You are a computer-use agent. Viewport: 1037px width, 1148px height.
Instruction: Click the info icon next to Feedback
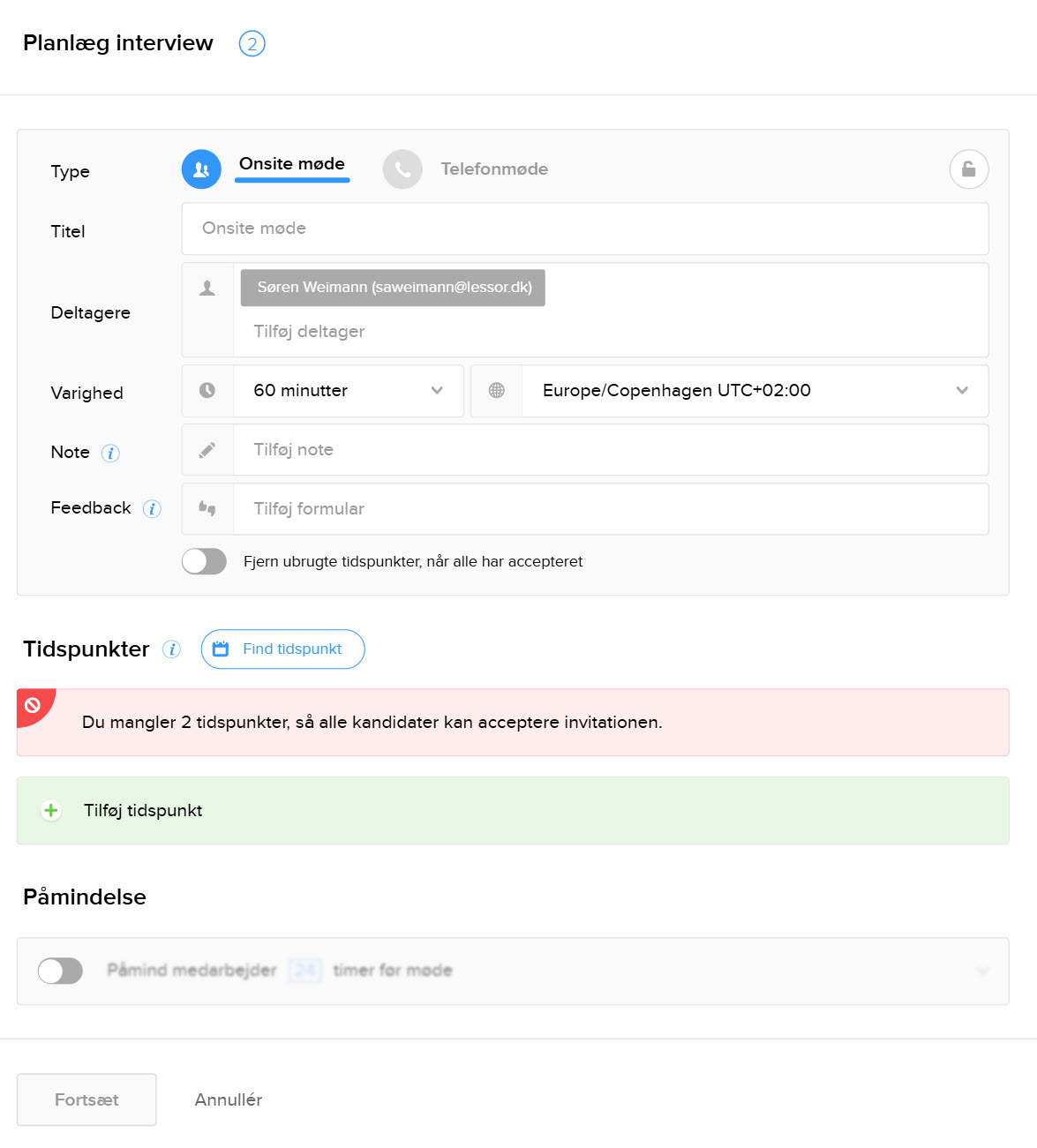(x=152, y=509)
